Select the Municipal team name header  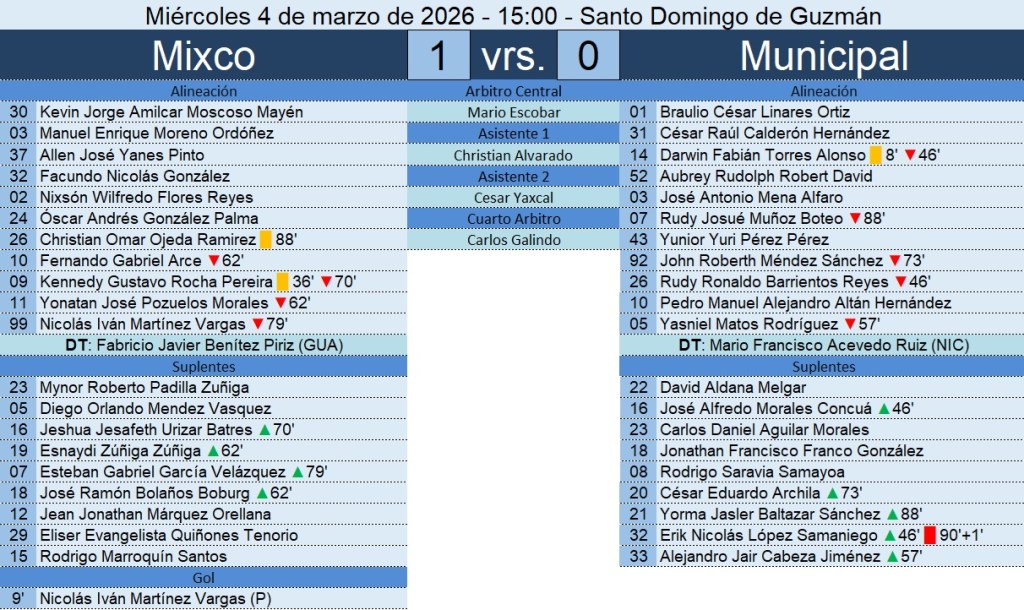(824, 56)
